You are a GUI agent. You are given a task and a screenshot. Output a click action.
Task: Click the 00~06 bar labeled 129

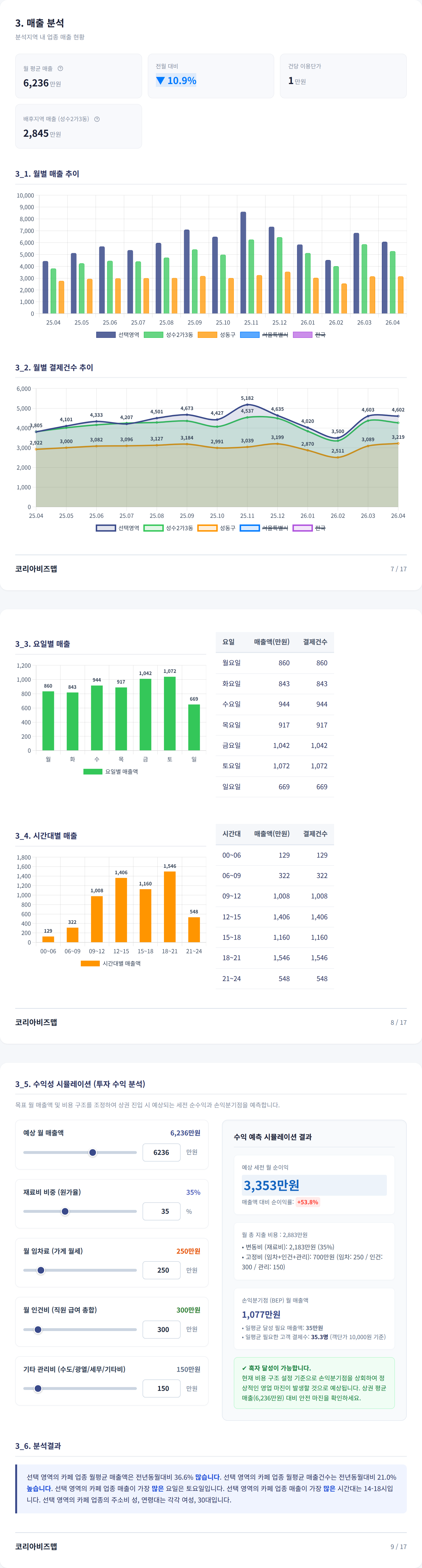(48, 939)
